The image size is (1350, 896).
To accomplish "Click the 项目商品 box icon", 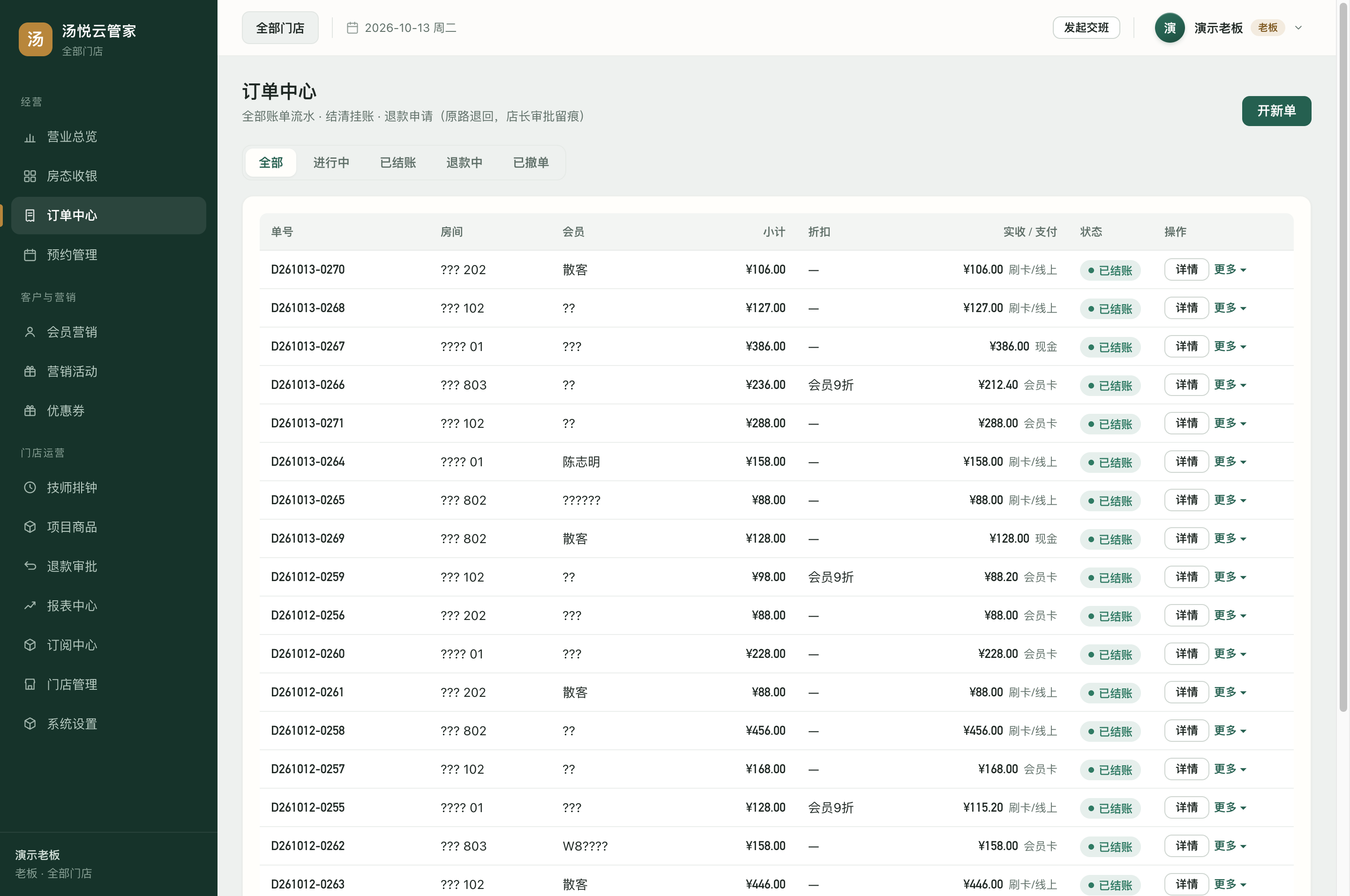I will click(30, 527).
